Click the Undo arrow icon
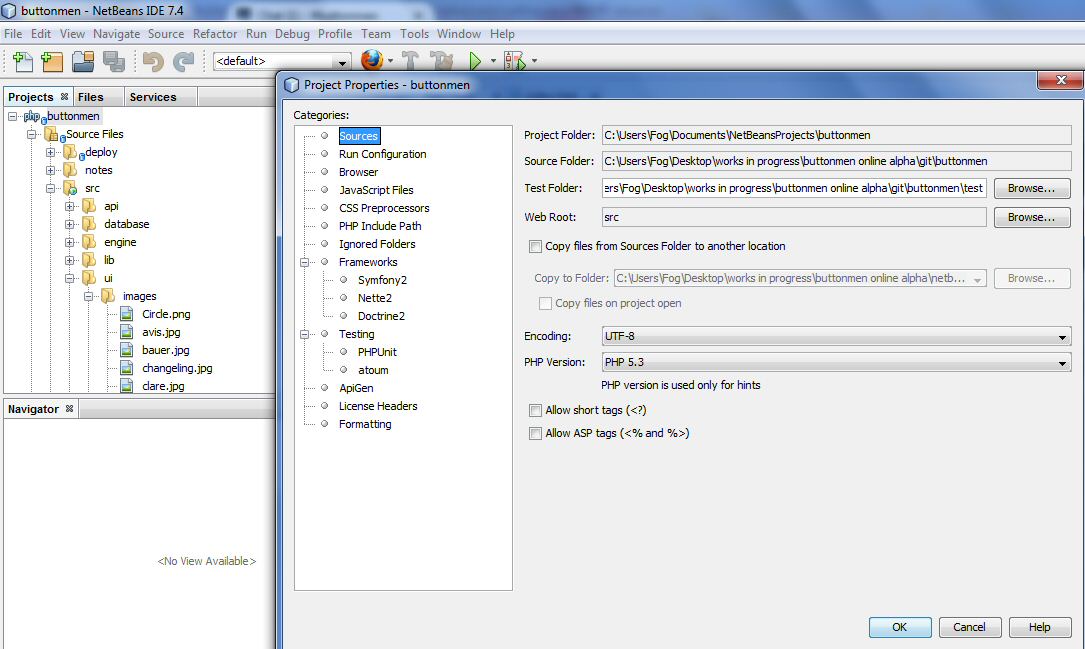Image resolution: width=1085 pixels, height=649 pixels. point(153,62)
